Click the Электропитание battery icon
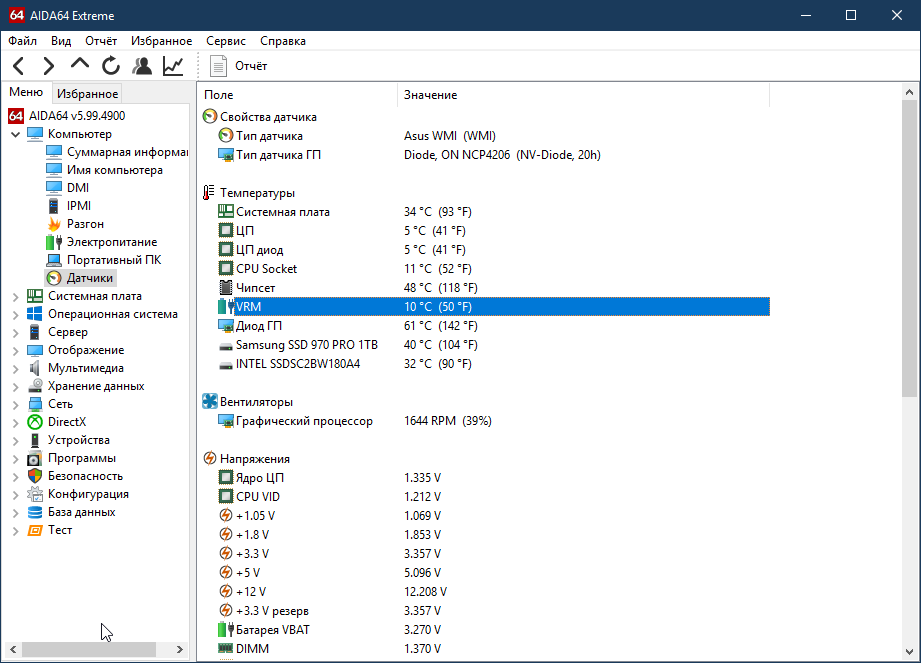Screen dimensions: 921x663 (54, 242)
